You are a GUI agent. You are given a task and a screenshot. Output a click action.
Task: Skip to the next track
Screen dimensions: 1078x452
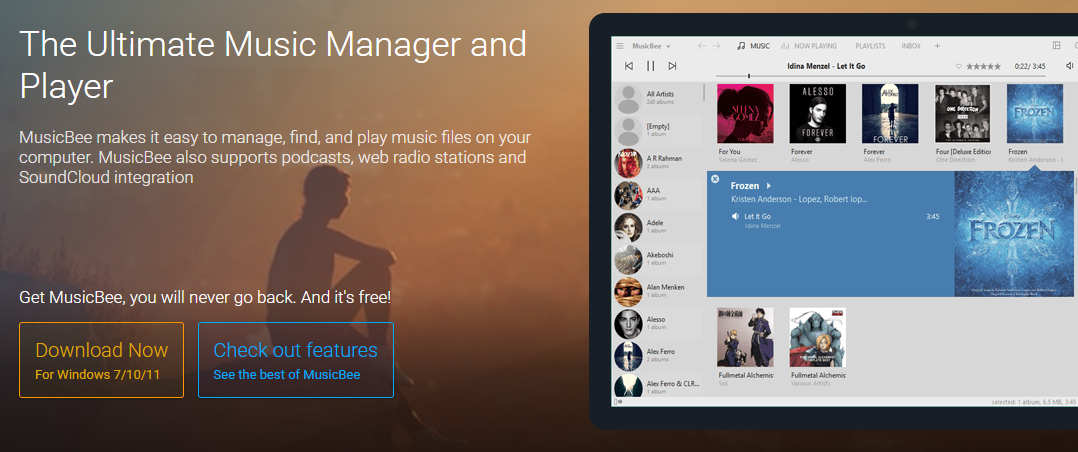pos(672,66)
